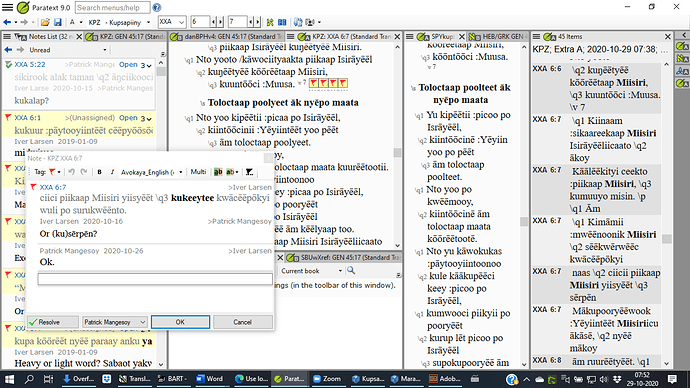Go back with the main toolbar arrow
690x388 pixels.
(7, 22)
